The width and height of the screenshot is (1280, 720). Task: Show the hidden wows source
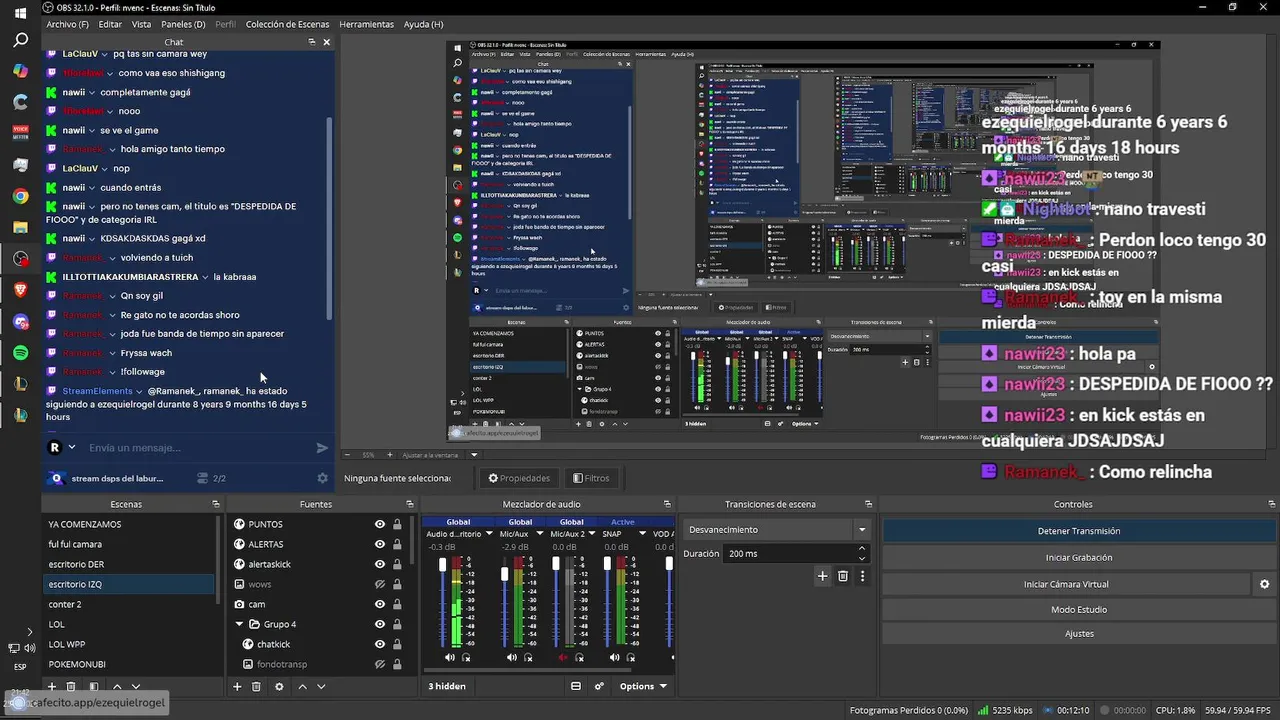(x=380, y=584)
